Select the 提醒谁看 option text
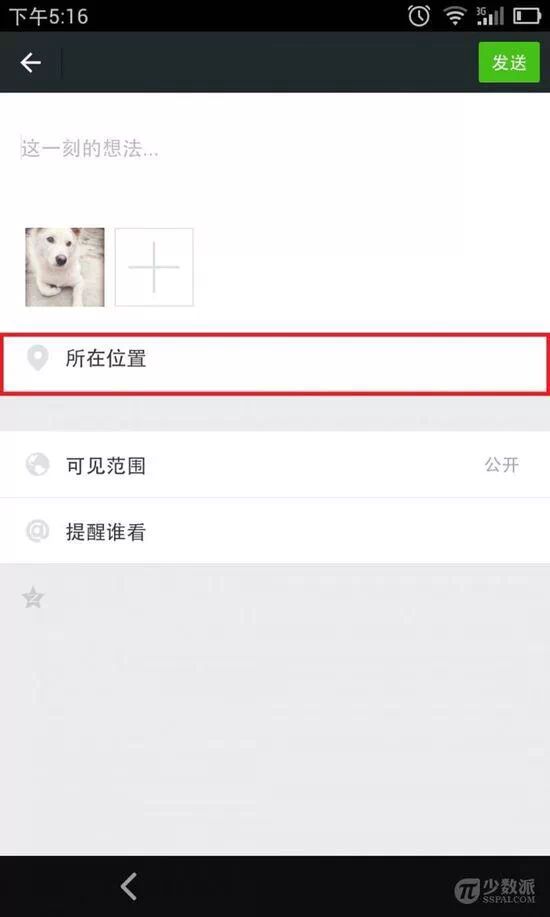 click(x=106, y=532)
